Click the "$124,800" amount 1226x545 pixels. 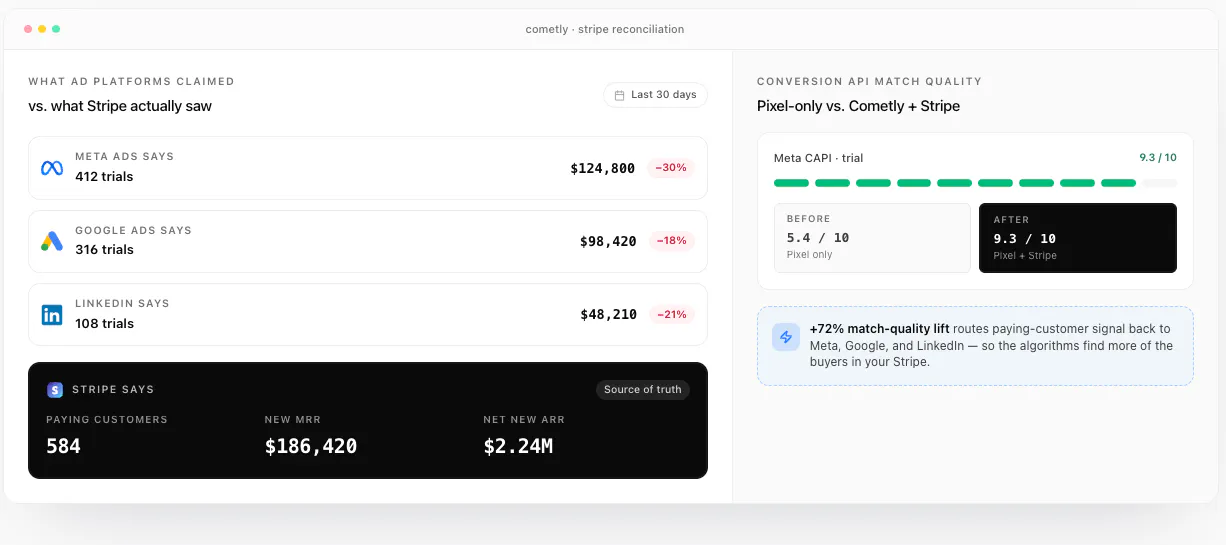(x=603, y=168)
